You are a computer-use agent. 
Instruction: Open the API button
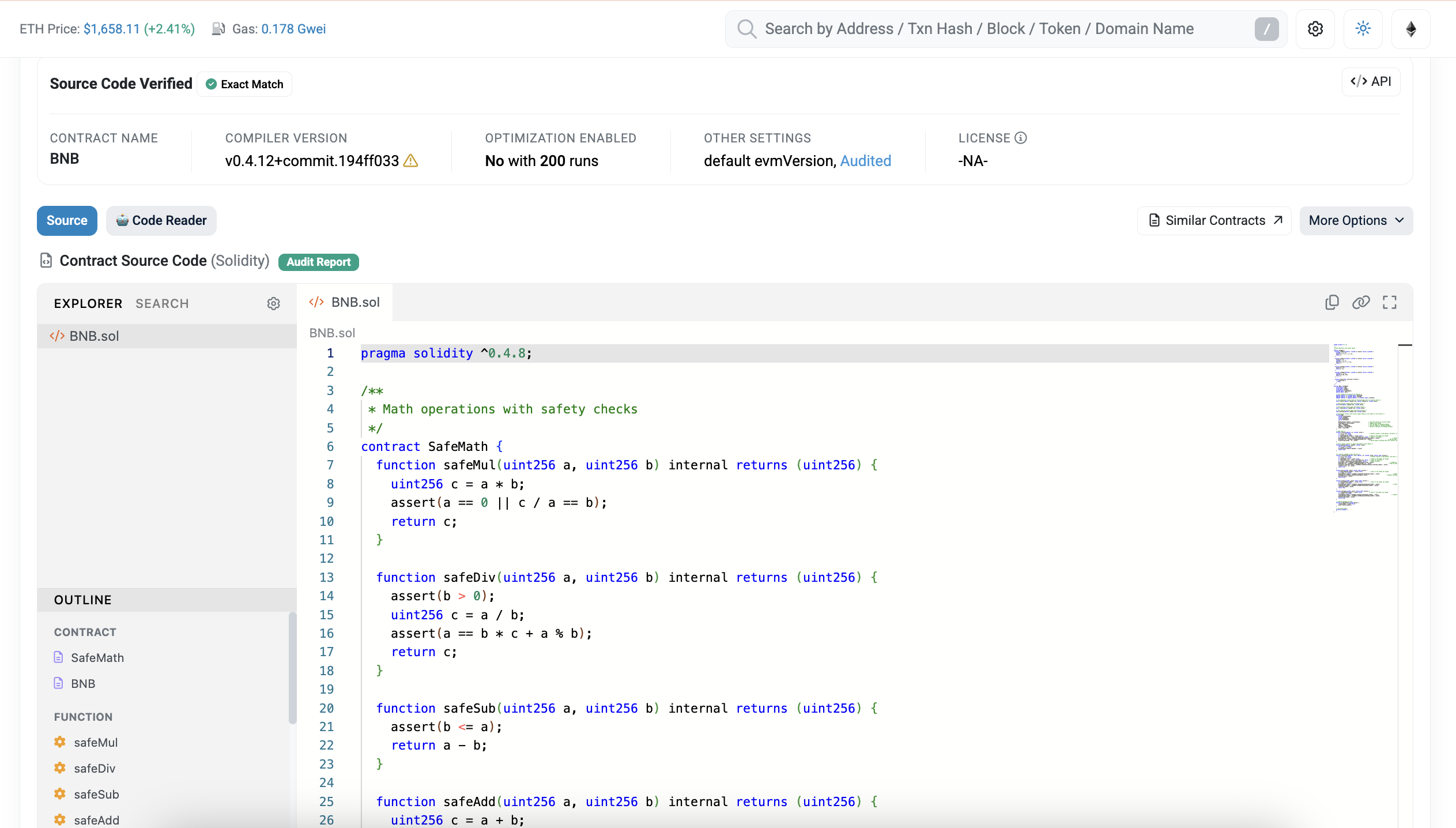pos(1371,81)
